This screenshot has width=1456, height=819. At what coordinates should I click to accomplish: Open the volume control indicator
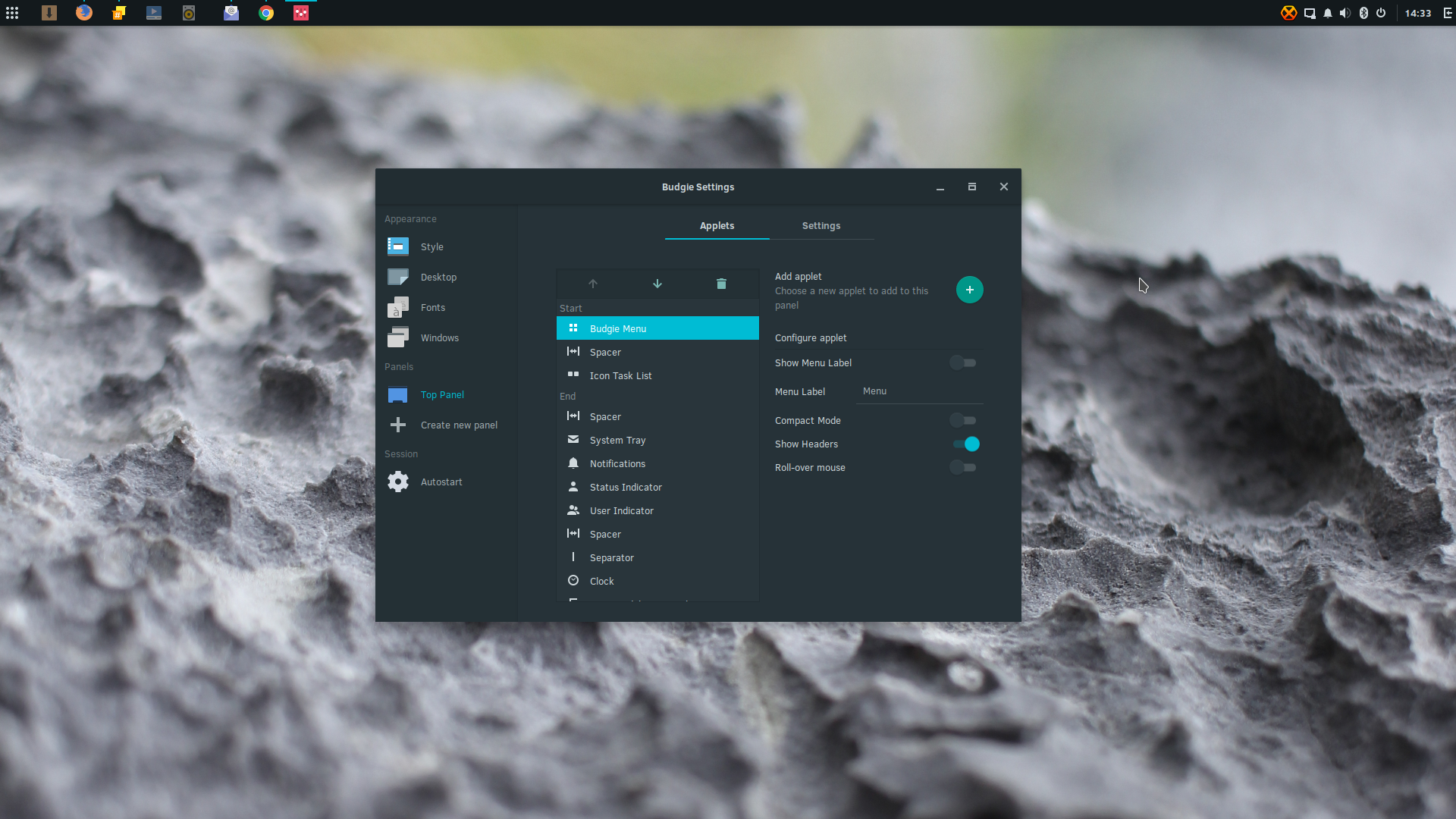pyautogui.click(x=1345, y=13)
